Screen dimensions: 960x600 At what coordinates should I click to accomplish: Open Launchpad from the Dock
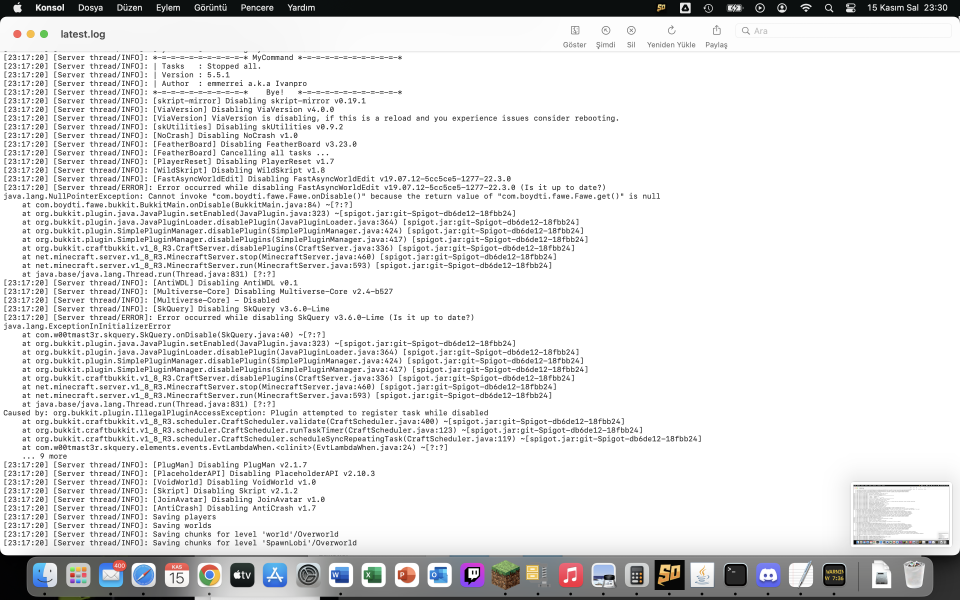coord(78,576)
